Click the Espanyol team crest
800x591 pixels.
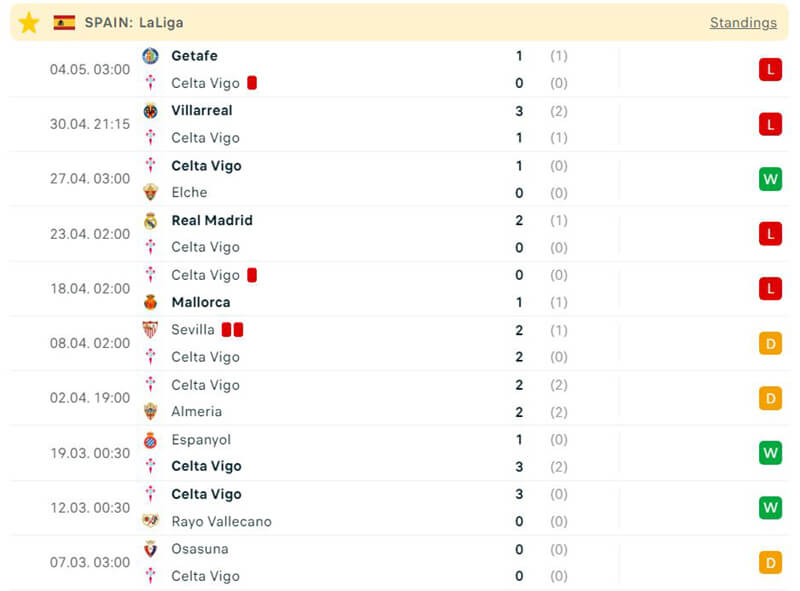(150, 440)
